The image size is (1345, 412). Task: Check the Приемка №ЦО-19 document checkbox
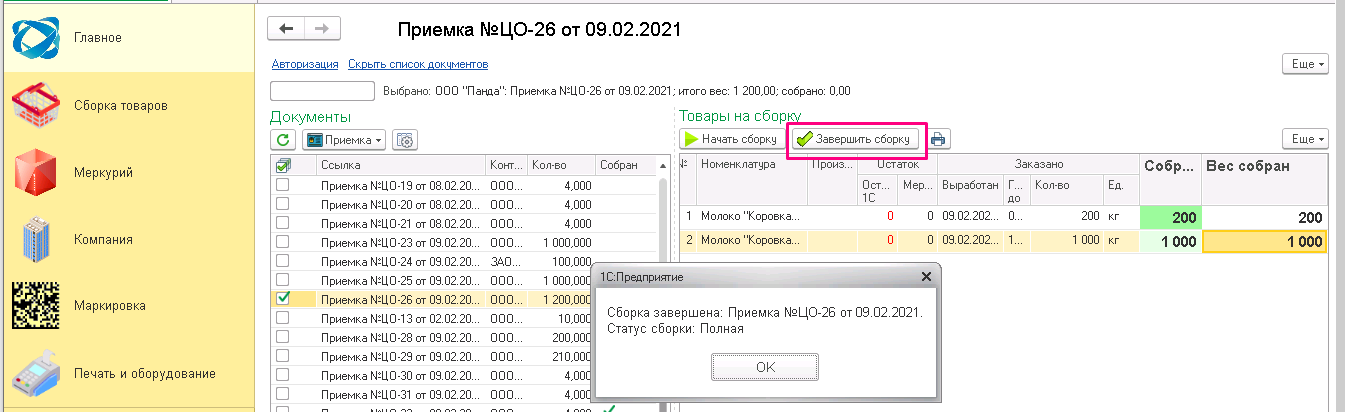(284, 186)
